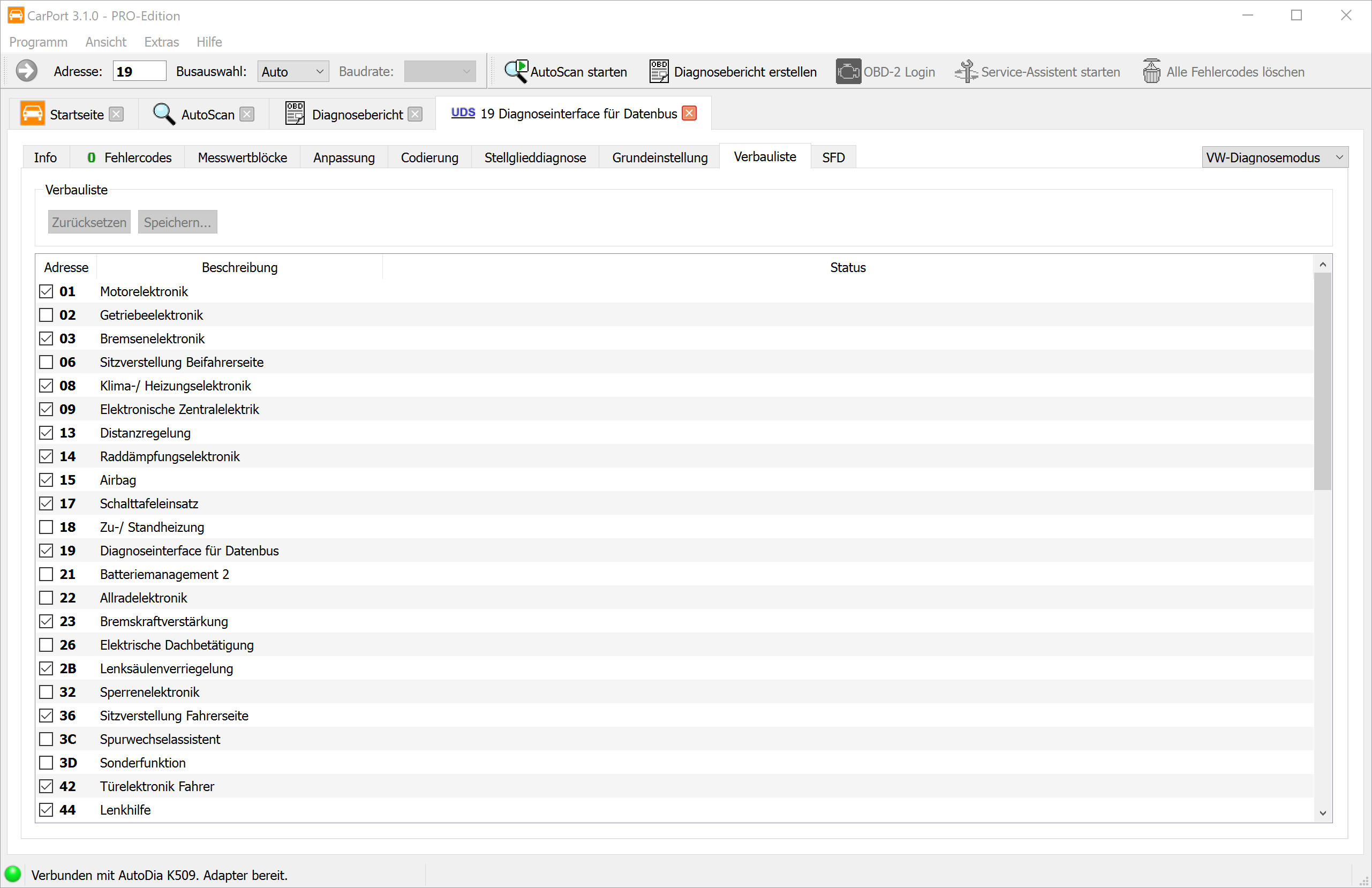
Task: Close the AutoScan tab via its X
Action: [247, 114]
